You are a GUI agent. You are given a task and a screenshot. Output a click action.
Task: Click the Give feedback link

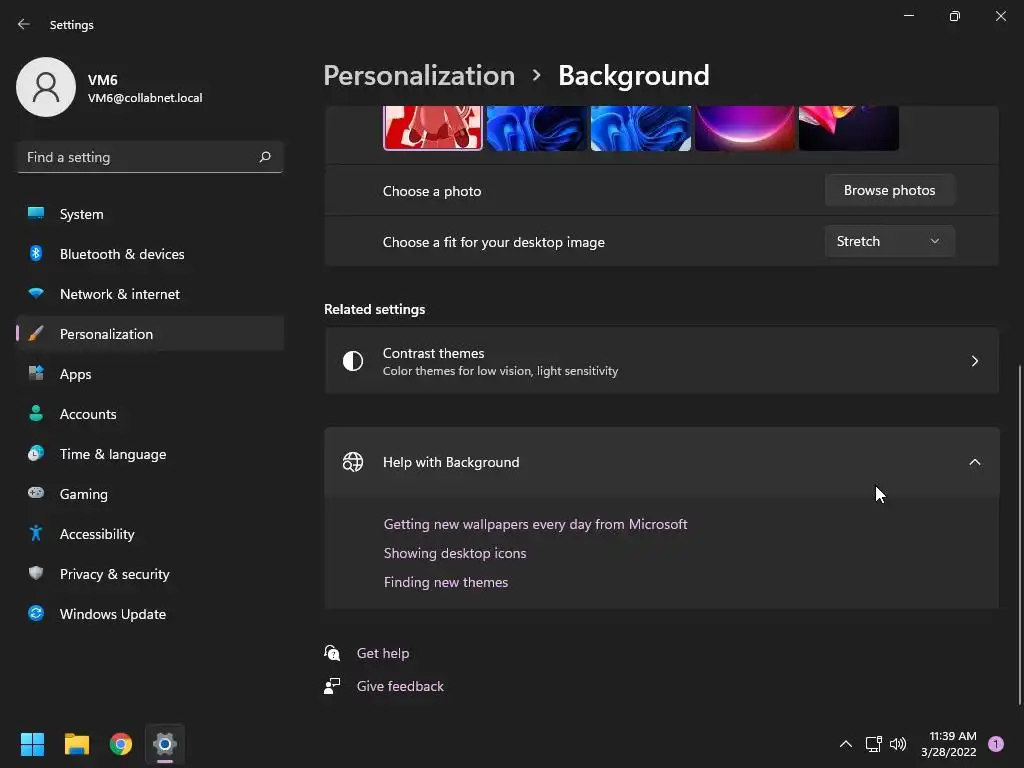(400, 686)
